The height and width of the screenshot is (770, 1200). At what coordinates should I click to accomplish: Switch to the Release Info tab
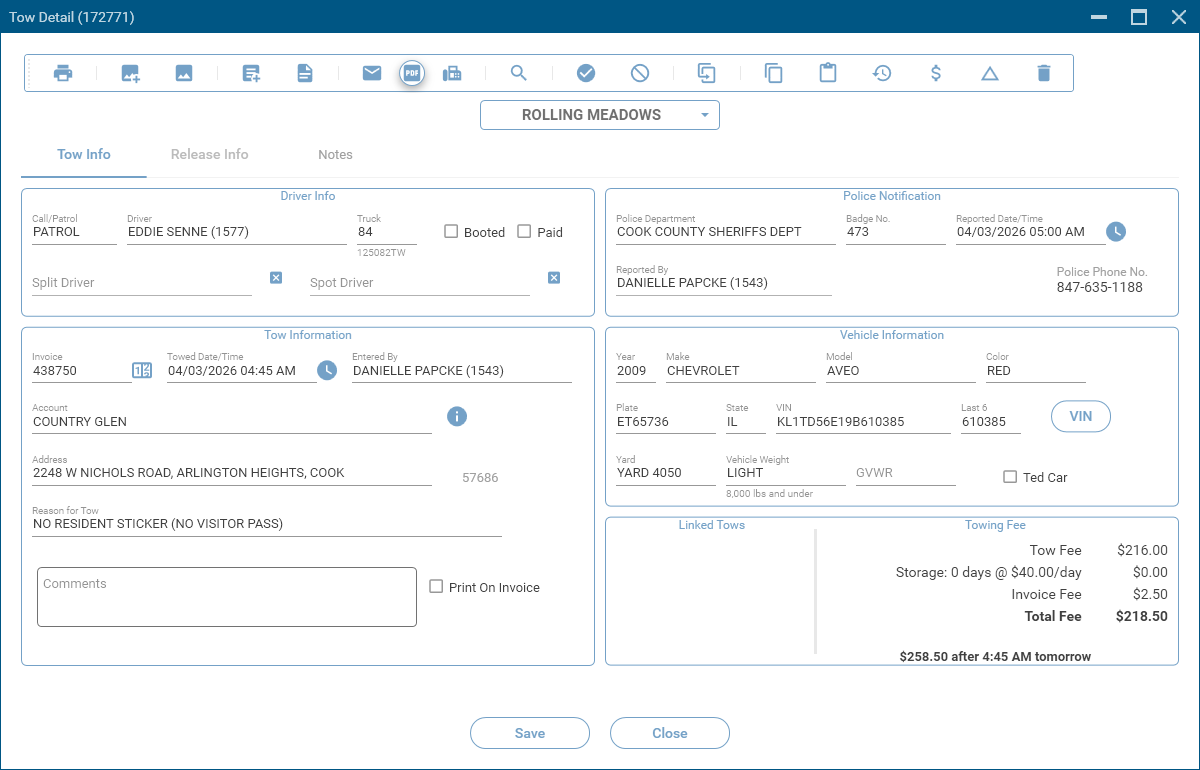pyautogui.click(x=209, y=155)
